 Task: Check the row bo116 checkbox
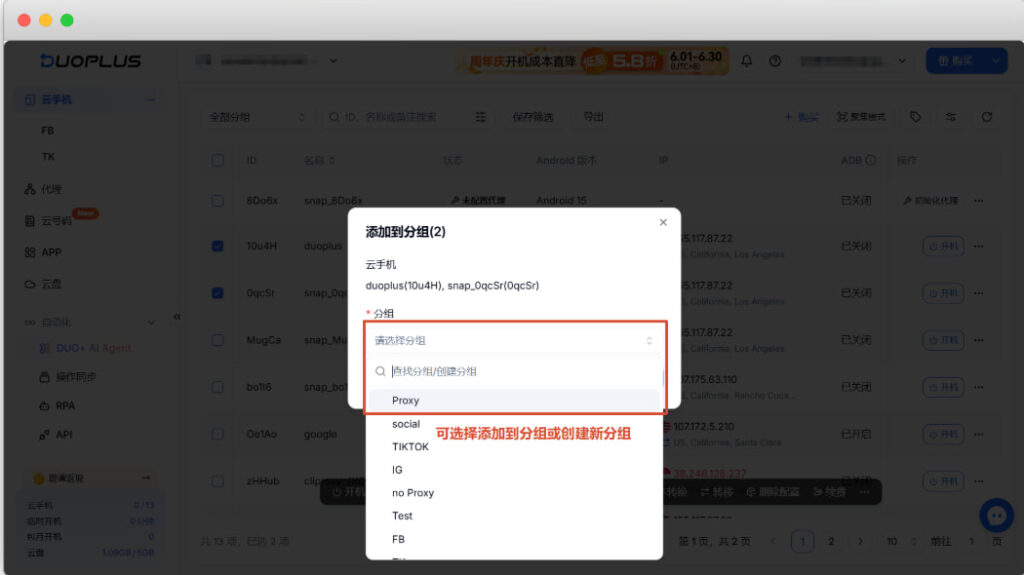point(217,387)
